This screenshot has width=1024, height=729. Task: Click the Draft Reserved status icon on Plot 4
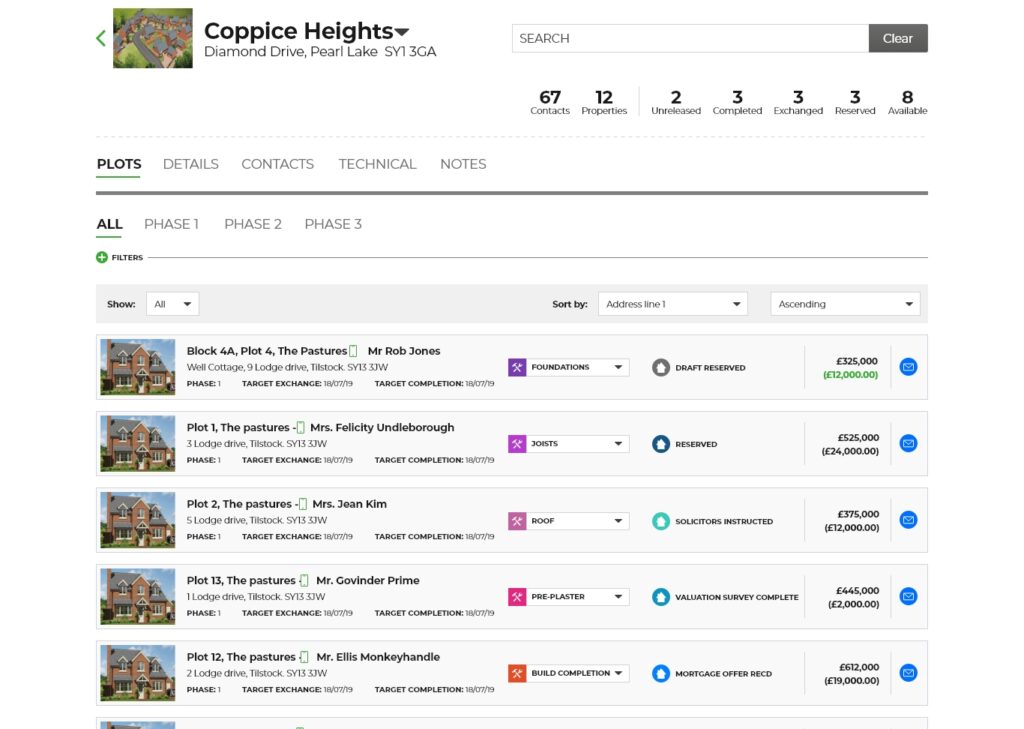point(660,367)
